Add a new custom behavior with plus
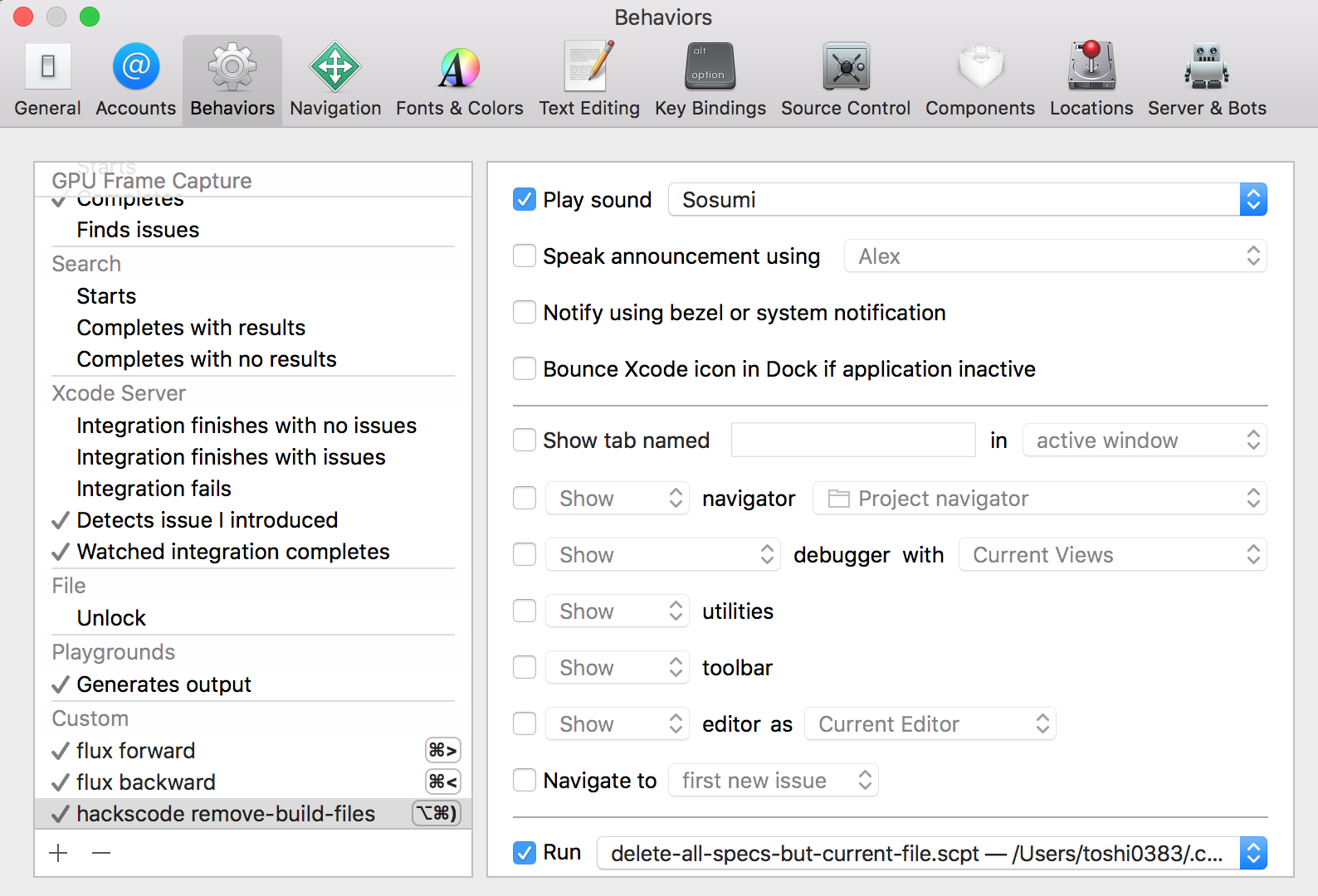Screen dimensions: 1318x896 click(x=58, y=853)
